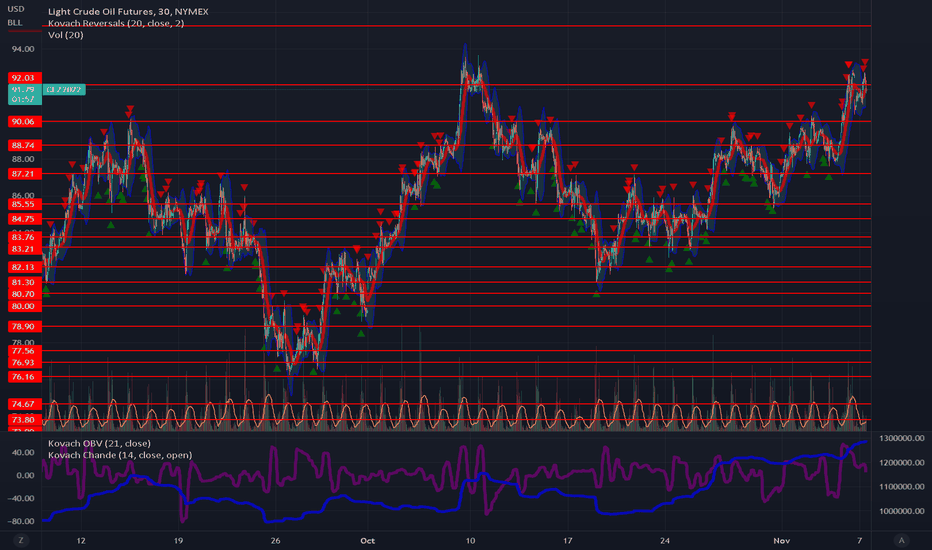Click the Light Crude Oil Futures chart title

coord(128,11)
